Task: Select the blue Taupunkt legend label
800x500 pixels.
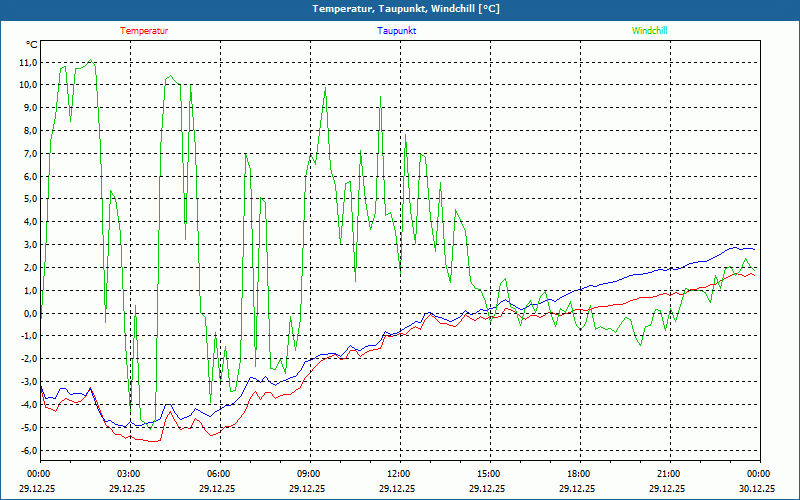Action: 397,31
